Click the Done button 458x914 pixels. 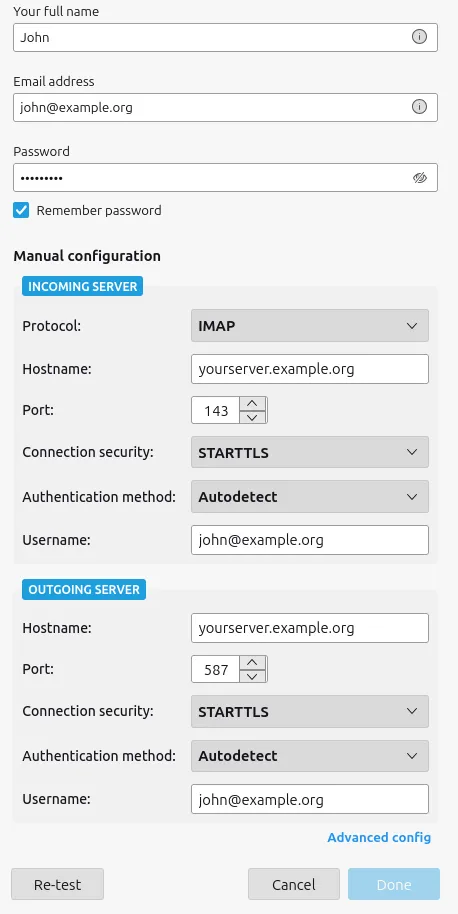tap(394, 884)
